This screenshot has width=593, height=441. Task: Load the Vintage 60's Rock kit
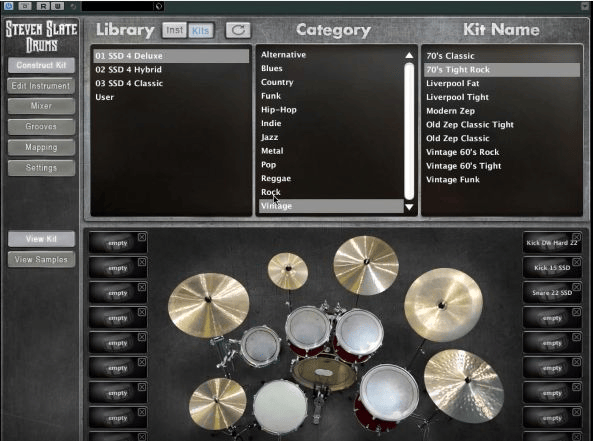pyautogui.click(x=501, y=152)
